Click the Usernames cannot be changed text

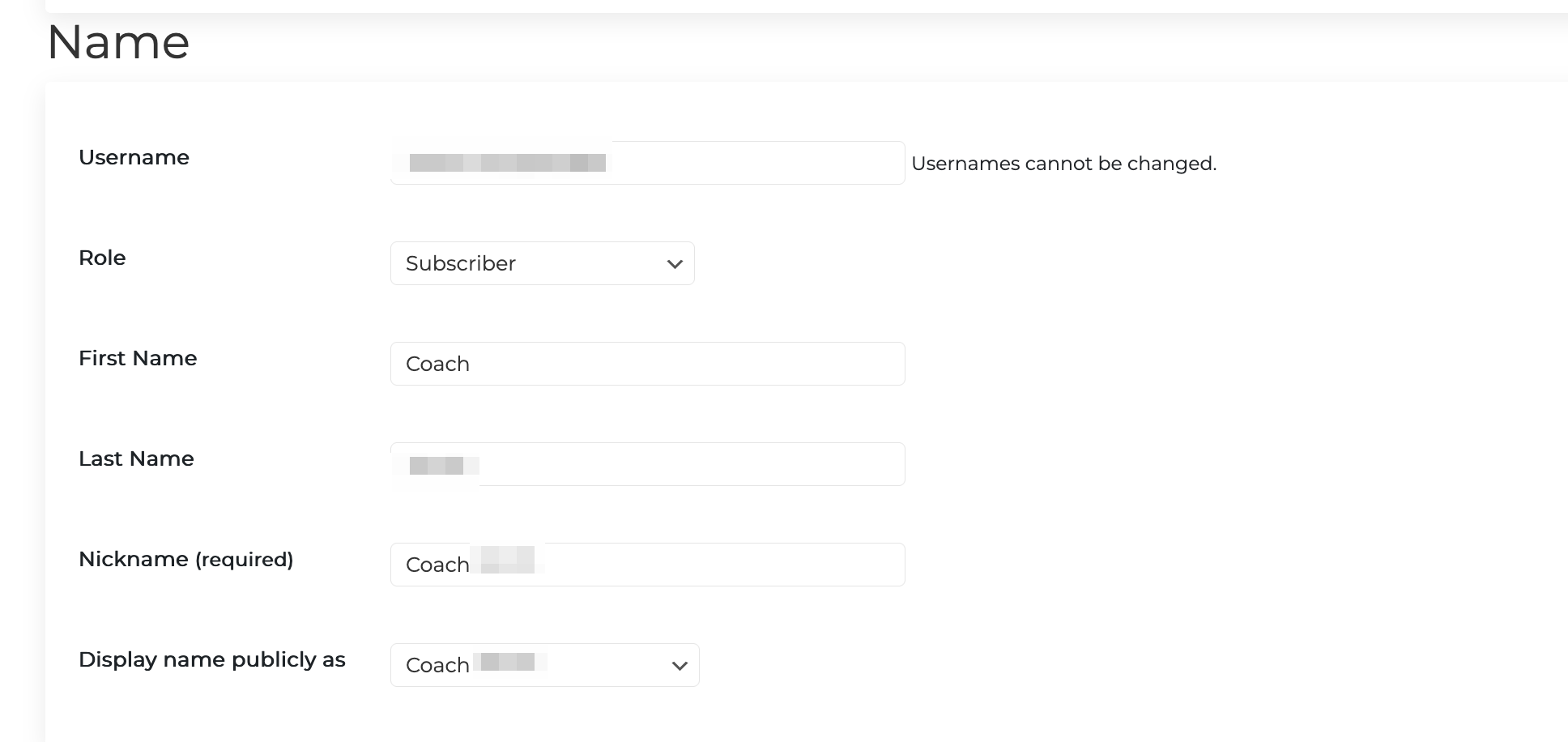[1064, 163]
